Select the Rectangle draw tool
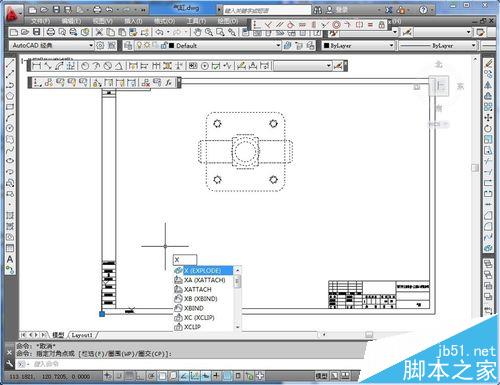The width and height of the screenshot is (500, 385). [10, 107]
